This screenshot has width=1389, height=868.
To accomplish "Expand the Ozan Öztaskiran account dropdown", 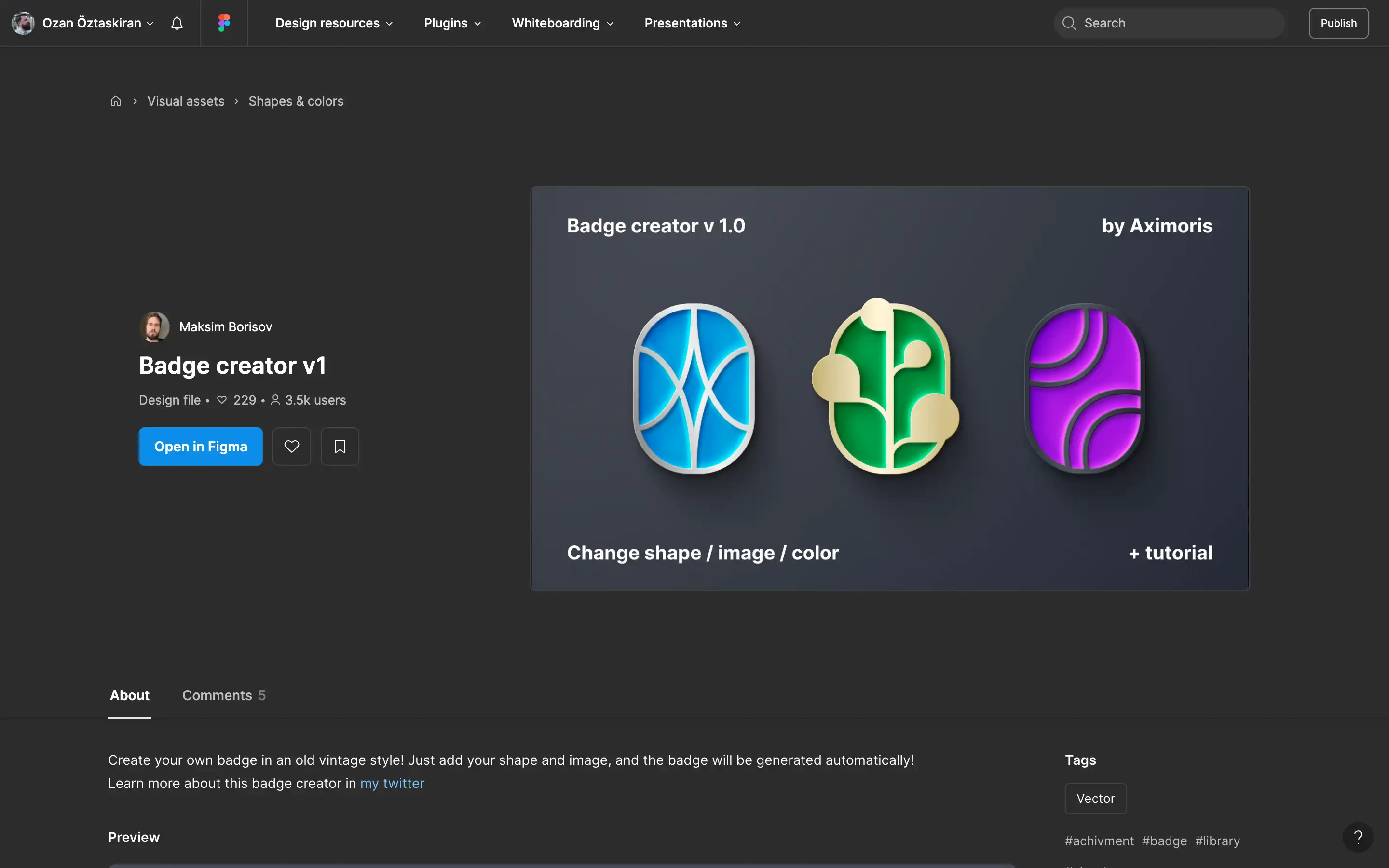I will 97,23.
